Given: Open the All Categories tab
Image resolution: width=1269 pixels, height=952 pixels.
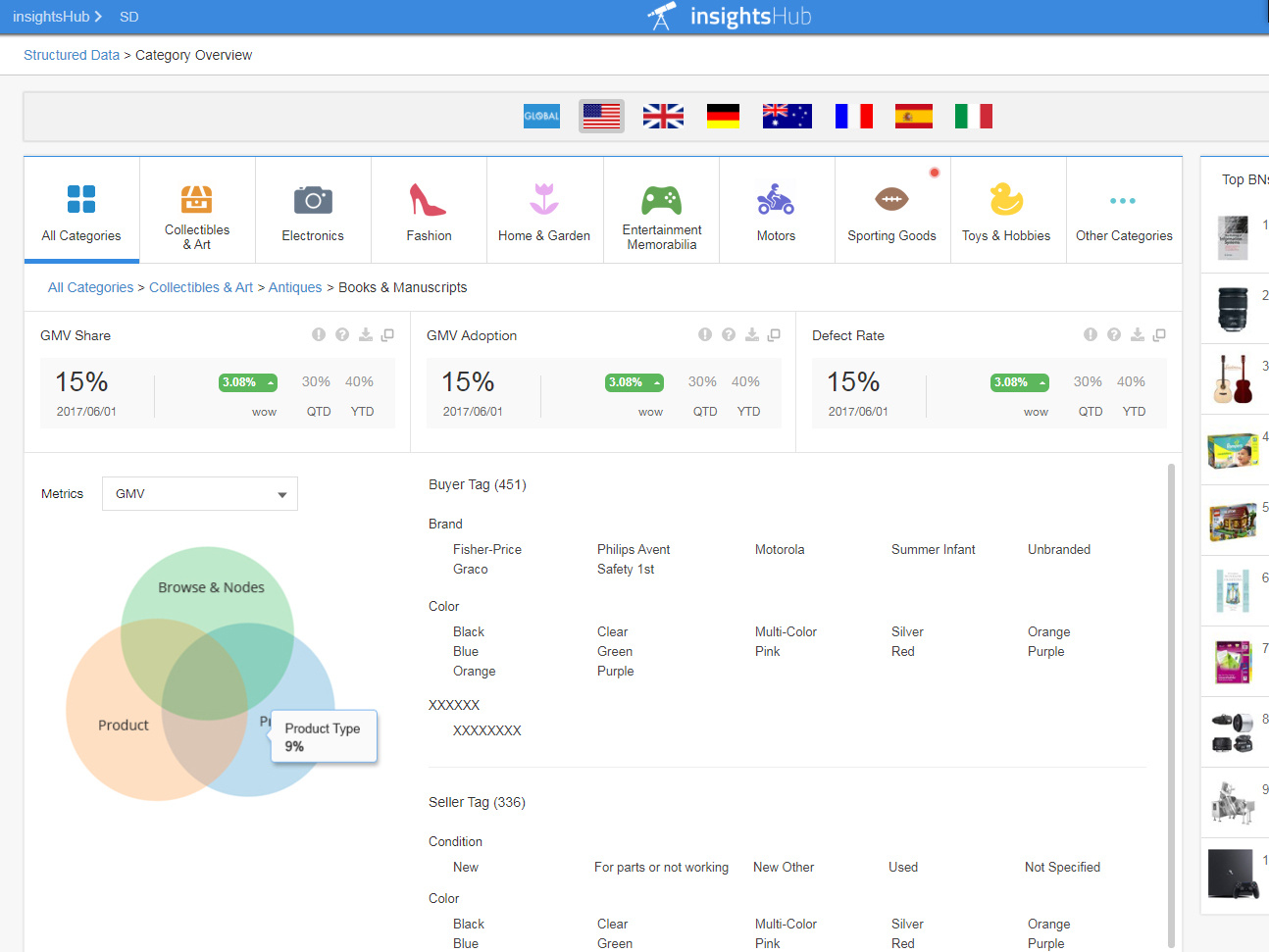Looking at the screenshot, I should point(81,210).
